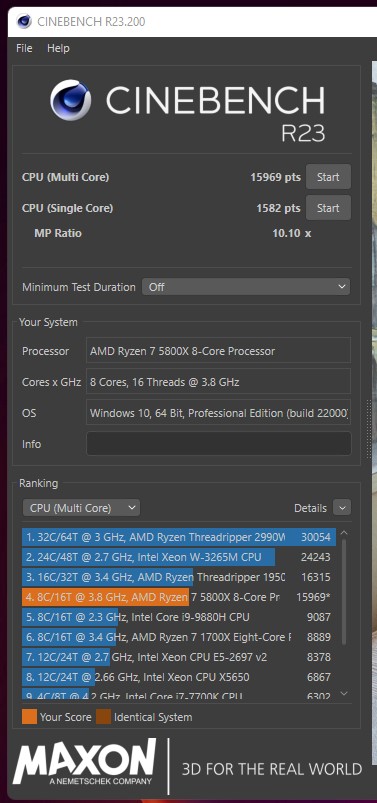Select the Threadripper 2990WX ranking entry

(179, 537)
